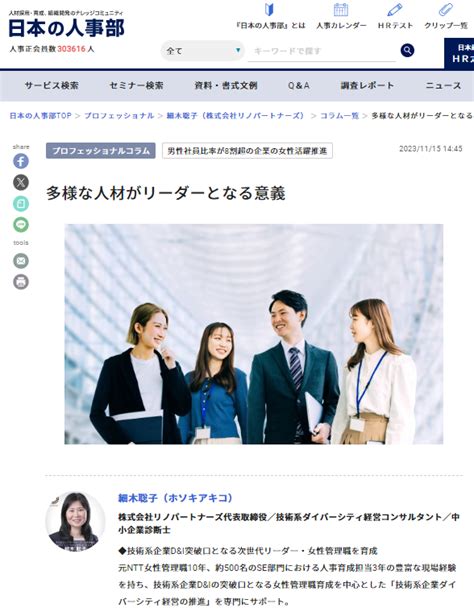Share article on Facebook icon
This screenshot has height=616, width=474.
point(21,161)
